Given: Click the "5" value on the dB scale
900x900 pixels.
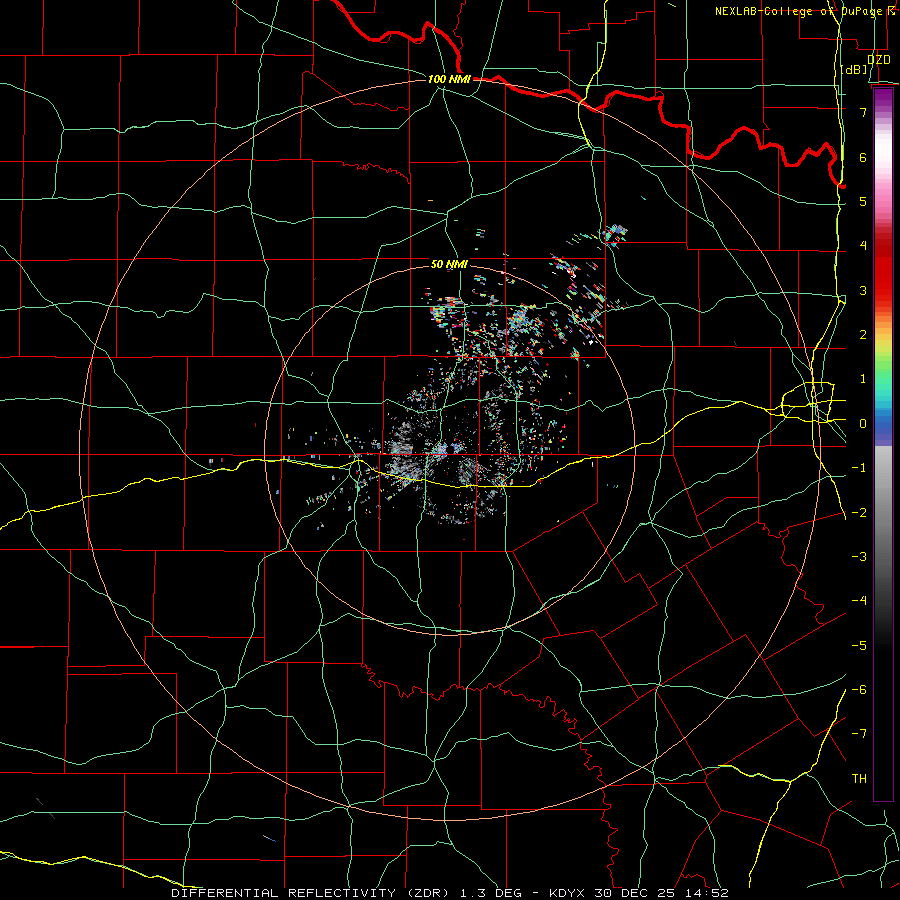Looking at the screenshot, I should [x=863, y=201].
